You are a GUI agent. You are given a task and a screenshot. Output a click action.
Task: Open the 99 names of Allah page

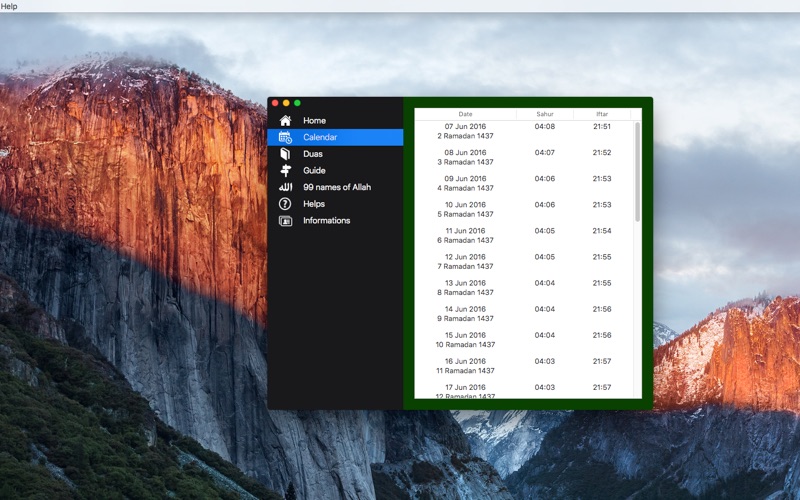[337, 187]
